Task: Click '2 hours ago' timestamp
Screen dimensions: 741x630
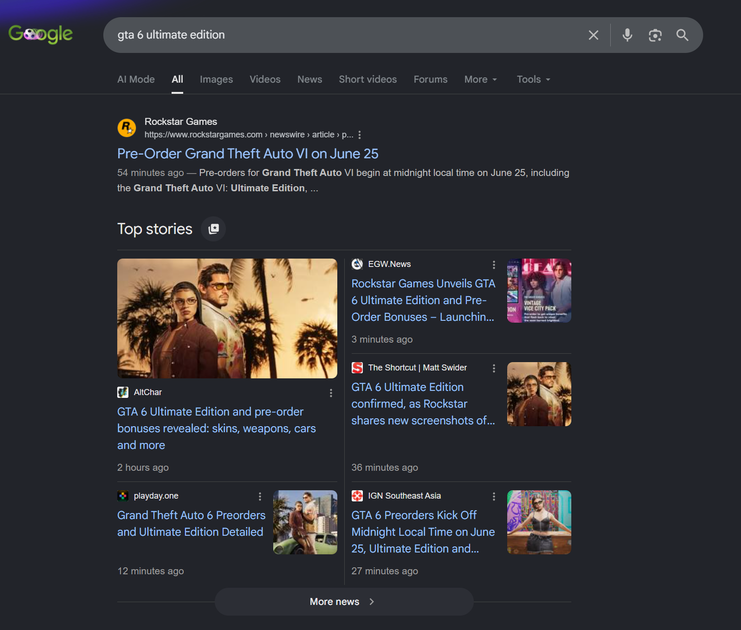Action: (143, 467)
